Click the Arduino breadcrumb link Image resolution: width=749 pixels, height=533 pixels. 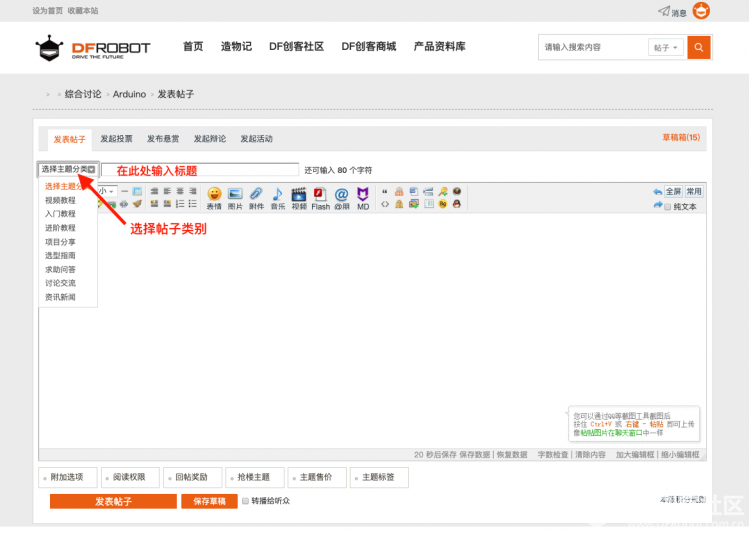pos(129,94)
